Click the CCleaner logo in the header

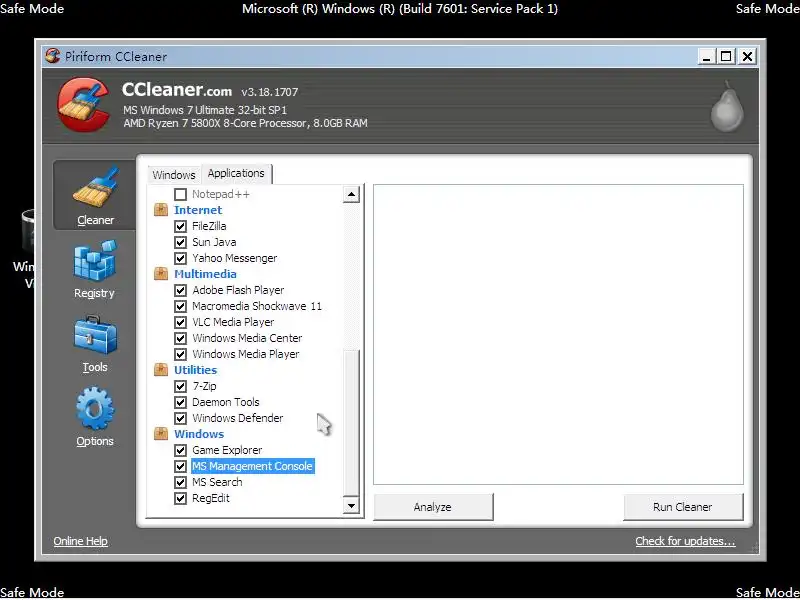[84, 105]
